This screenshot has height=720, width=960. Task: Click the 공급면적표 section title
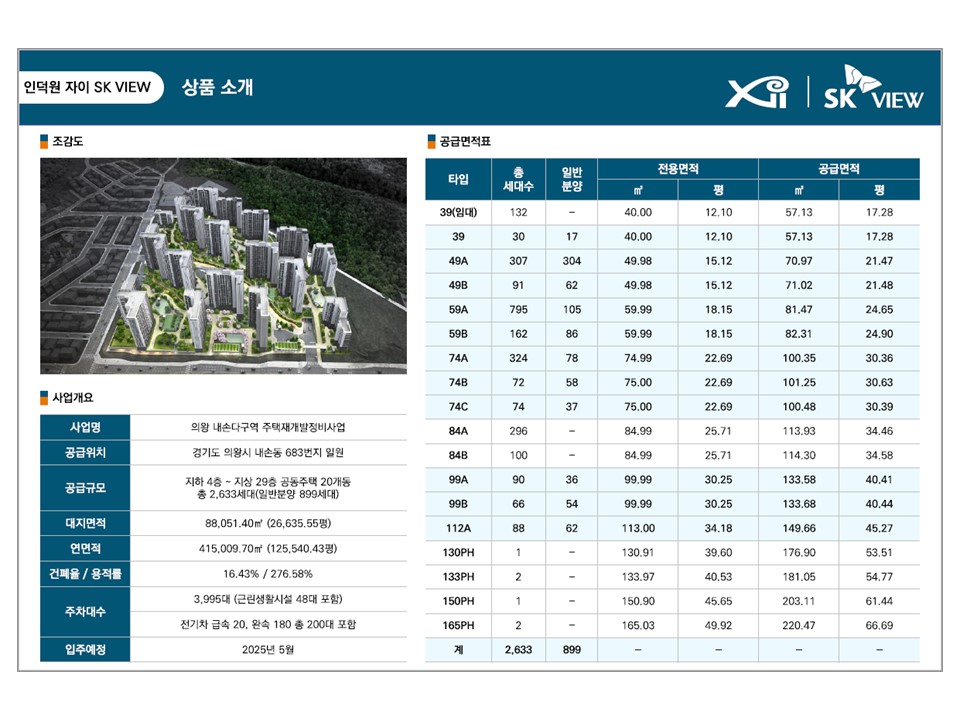465,141
